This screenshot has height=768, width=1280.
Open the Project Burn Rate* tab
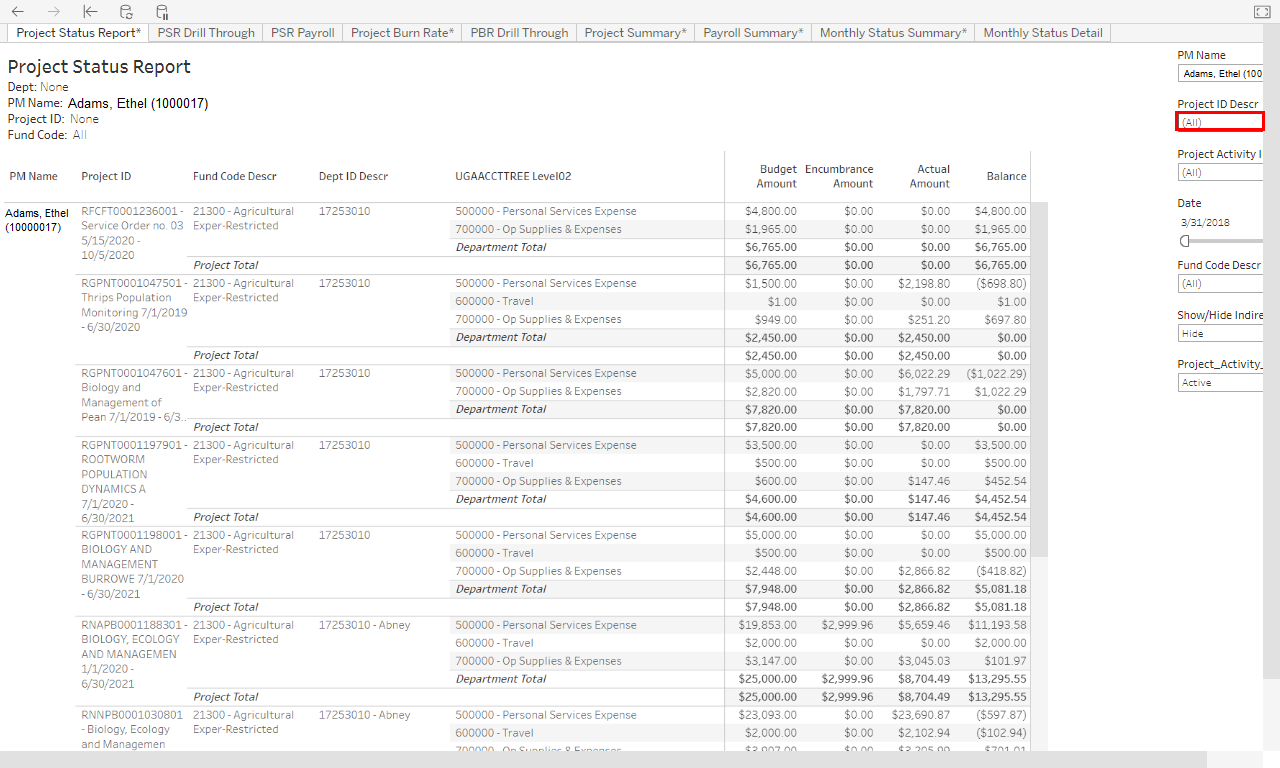tap(402, 33)
